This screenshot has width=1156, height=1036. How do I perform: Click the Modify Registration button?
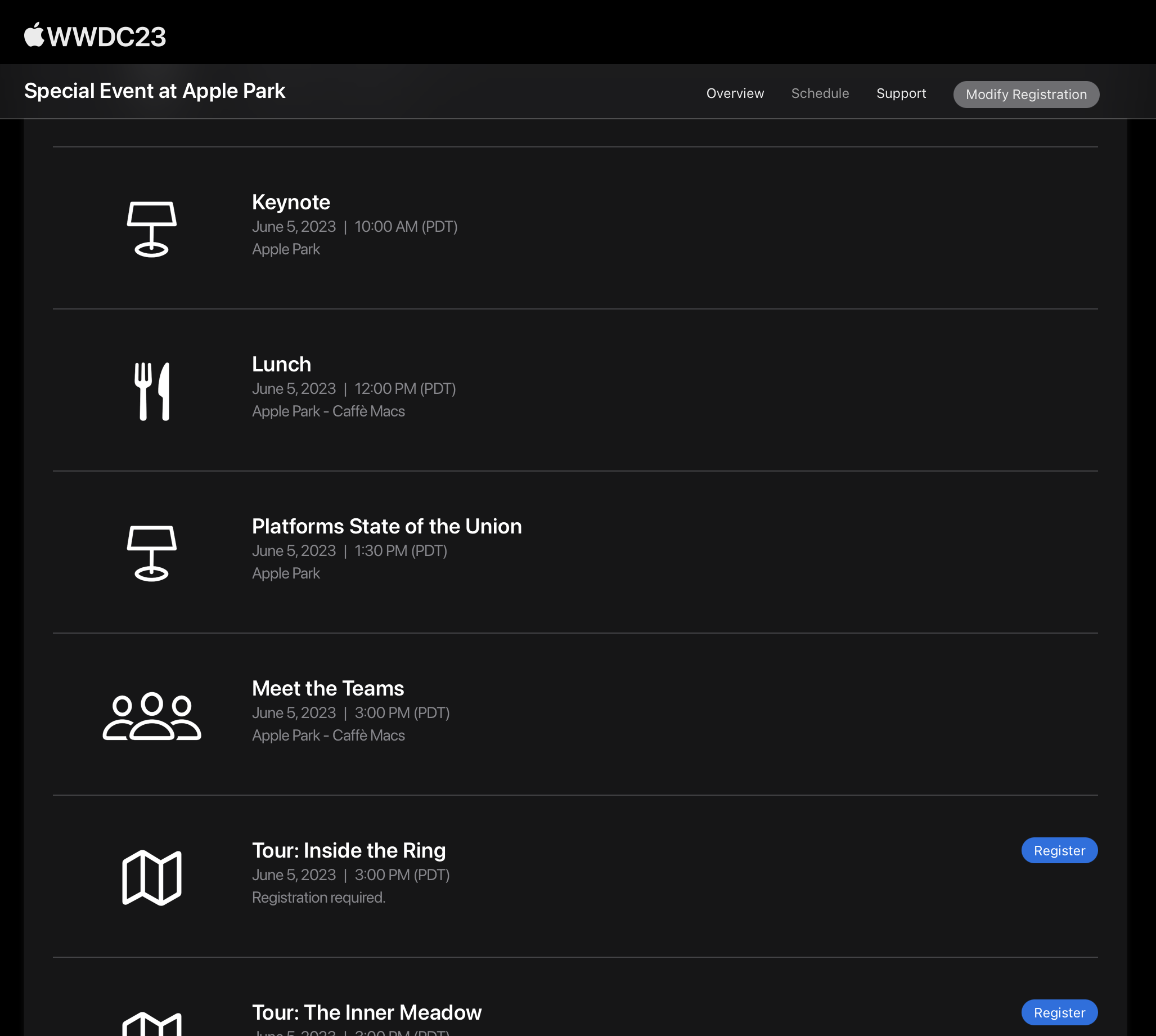pyautogui.click(x=1025, y=95)
